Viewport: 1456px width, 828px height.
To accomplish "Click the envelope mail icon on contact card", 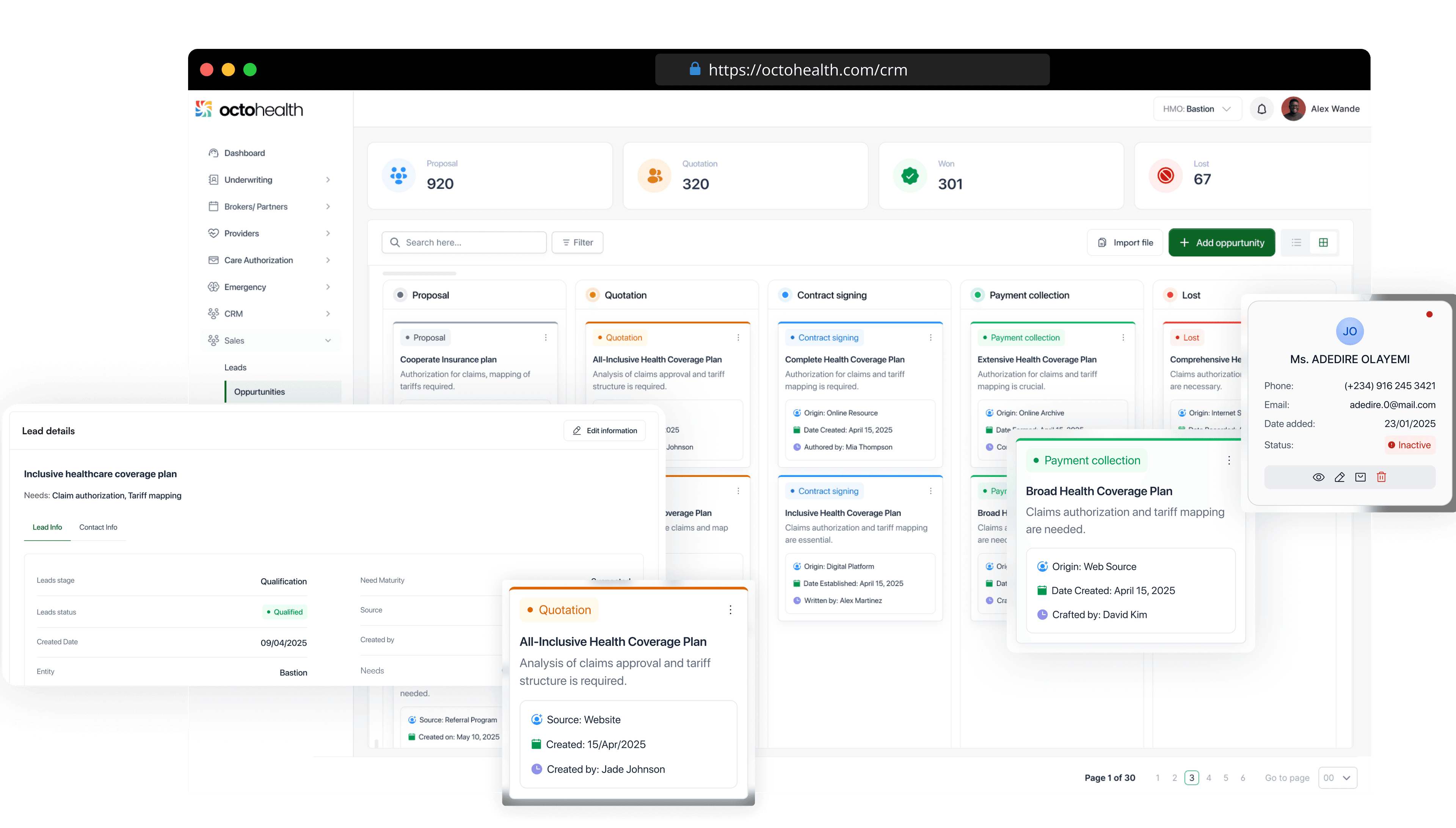I will pyautogui.click(x=1360, y=477).
